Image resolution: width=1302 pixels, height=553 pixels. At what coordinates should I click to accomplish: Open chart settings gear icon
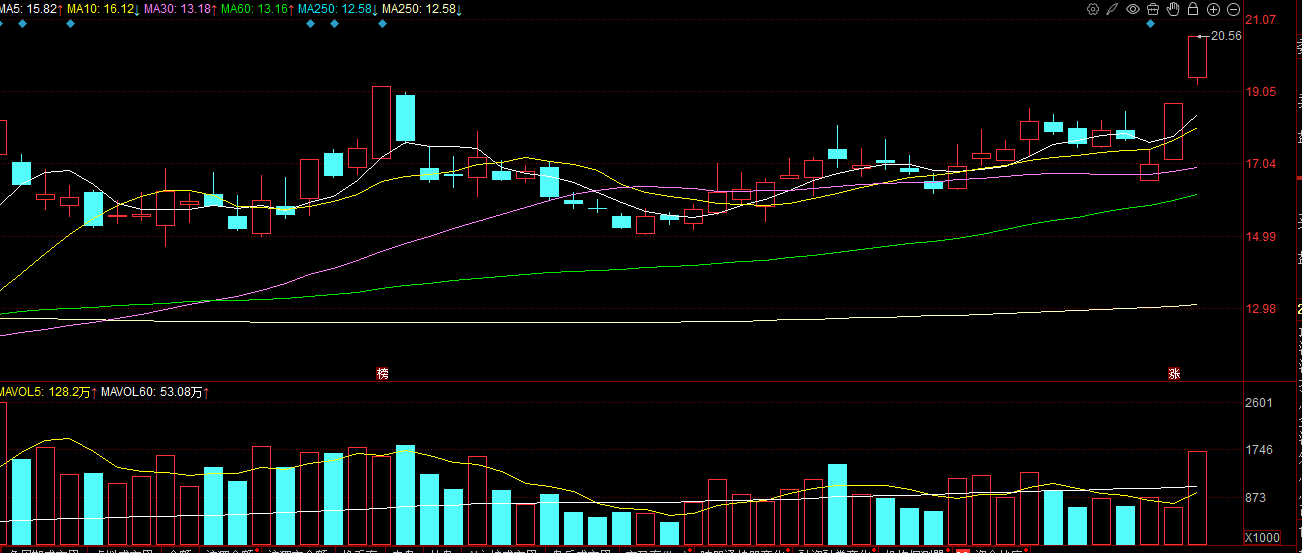coord(1093,9)
